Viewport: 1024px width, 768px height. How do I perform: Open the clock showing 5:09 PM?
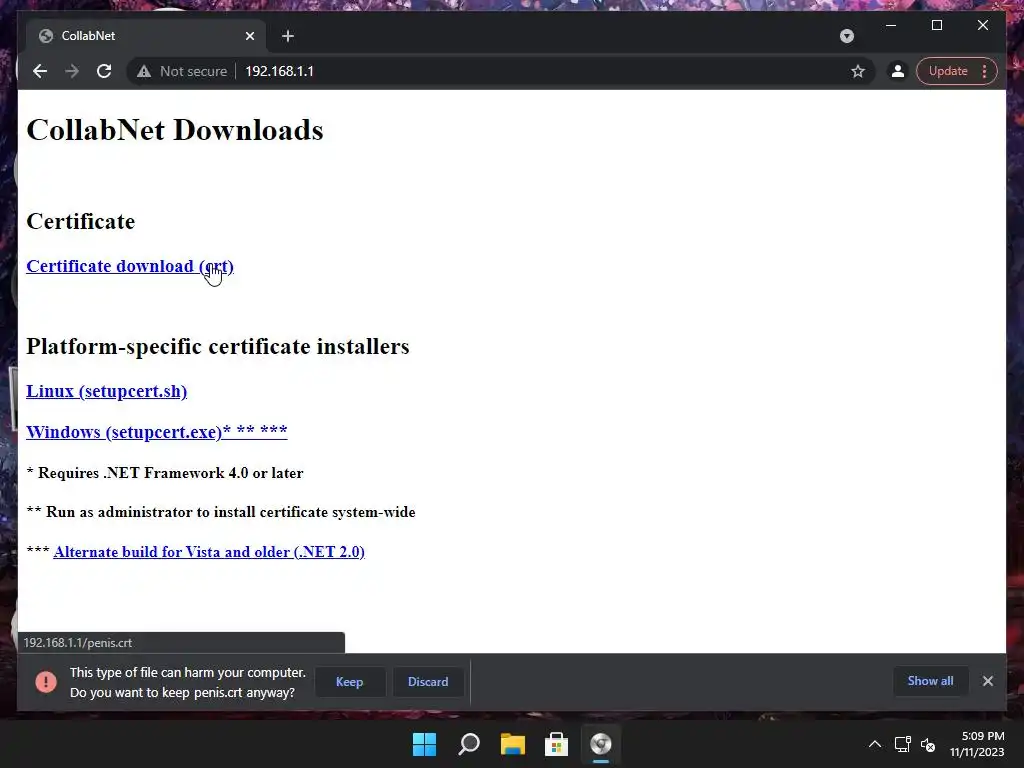click(977, 744)
